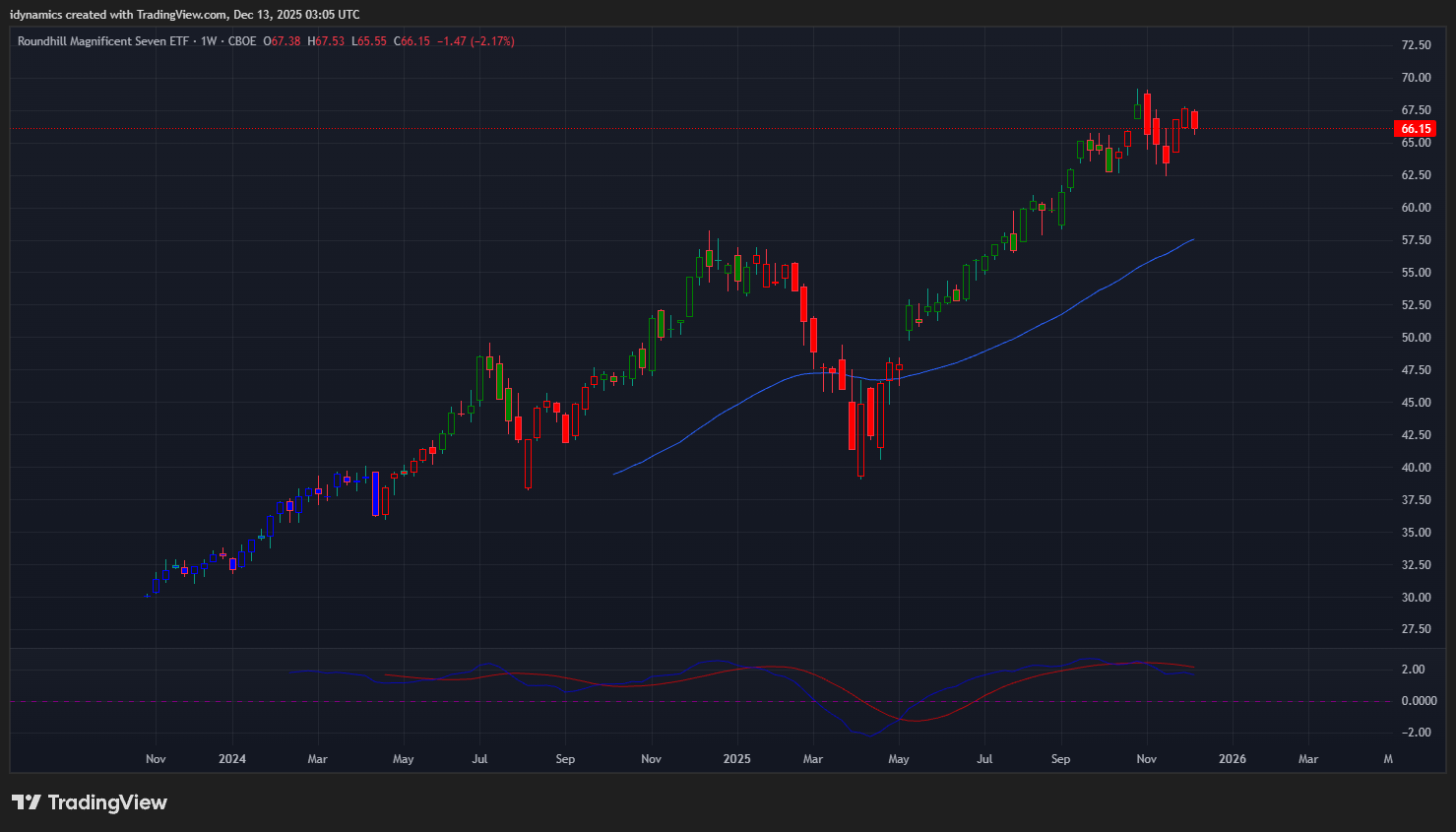Click the 2025 year label on time axis

tap(736, 759)
